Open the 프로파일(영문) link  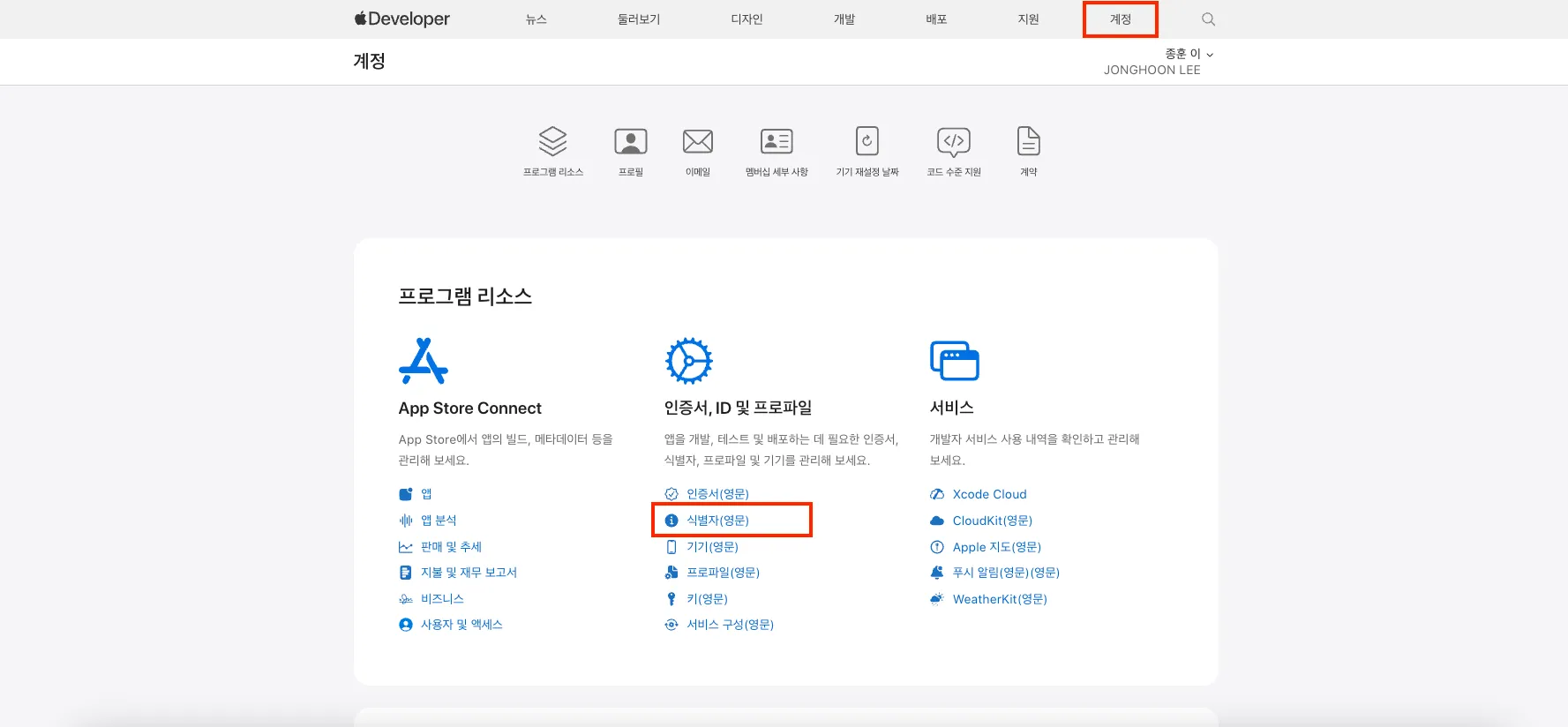723,573
